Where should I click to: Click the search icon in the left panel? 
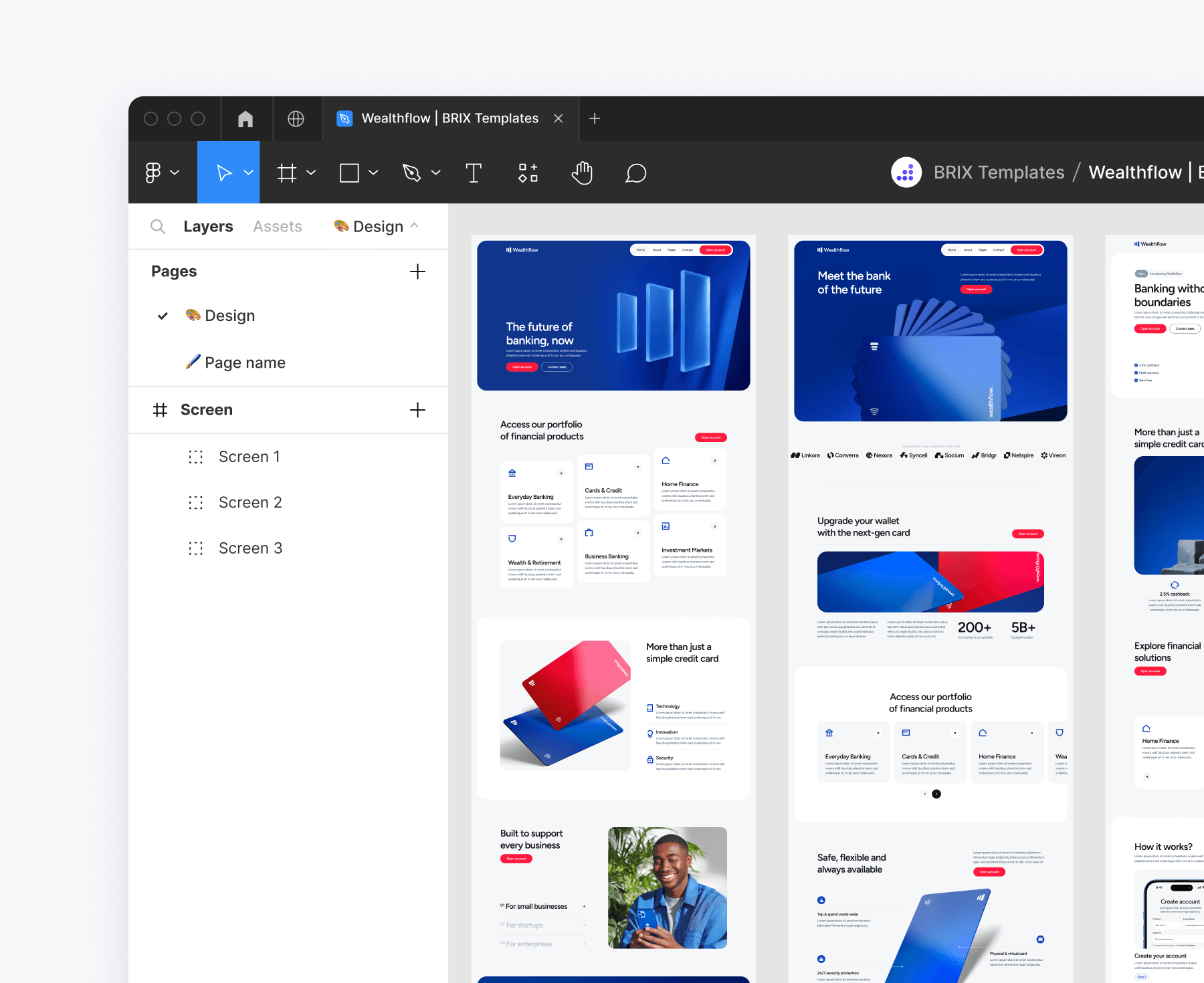click(158, 226)
